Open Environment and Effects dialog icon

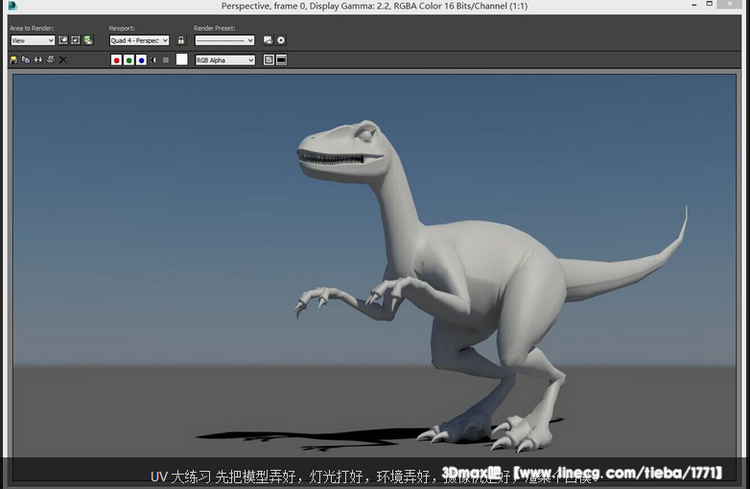(281, 40)
